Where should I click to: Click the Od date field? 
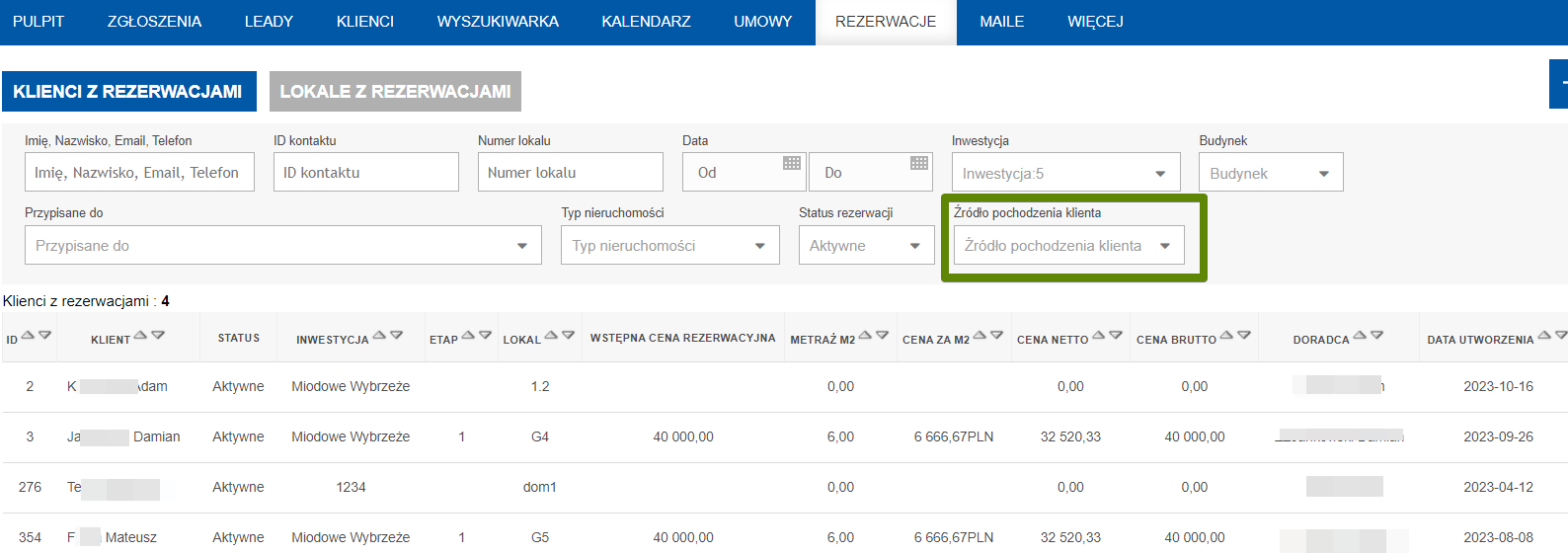(x=745, y=172)
